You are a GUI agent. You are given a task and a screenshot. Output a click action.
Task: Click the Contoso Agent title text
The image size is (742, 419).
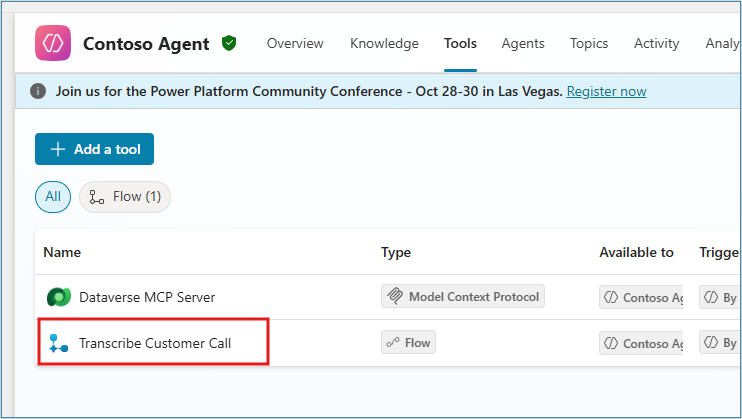[x=146, y=44]
